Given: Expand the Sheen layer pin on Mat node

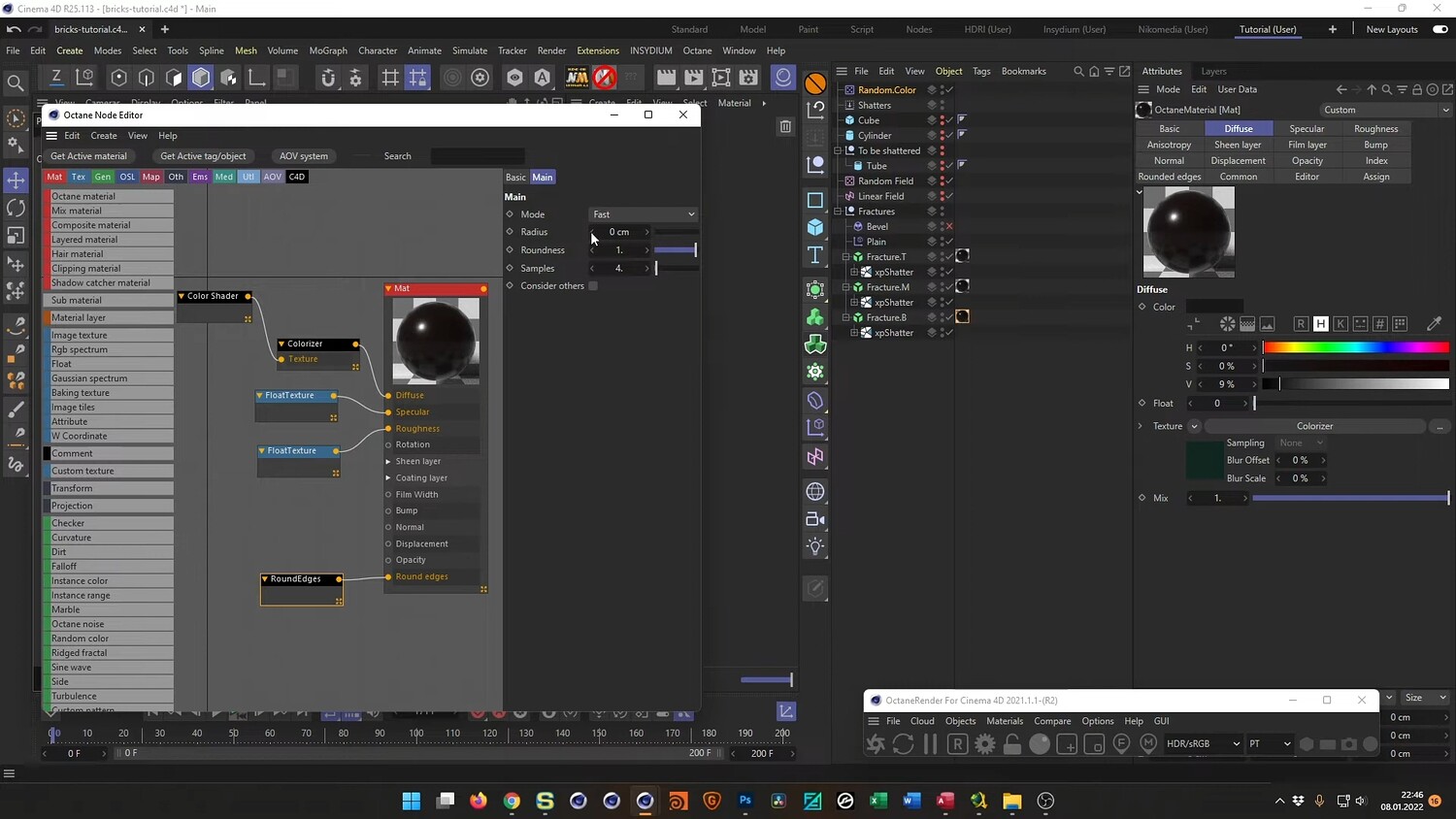Looking at the screenshot, I should [x=388, y=462].
